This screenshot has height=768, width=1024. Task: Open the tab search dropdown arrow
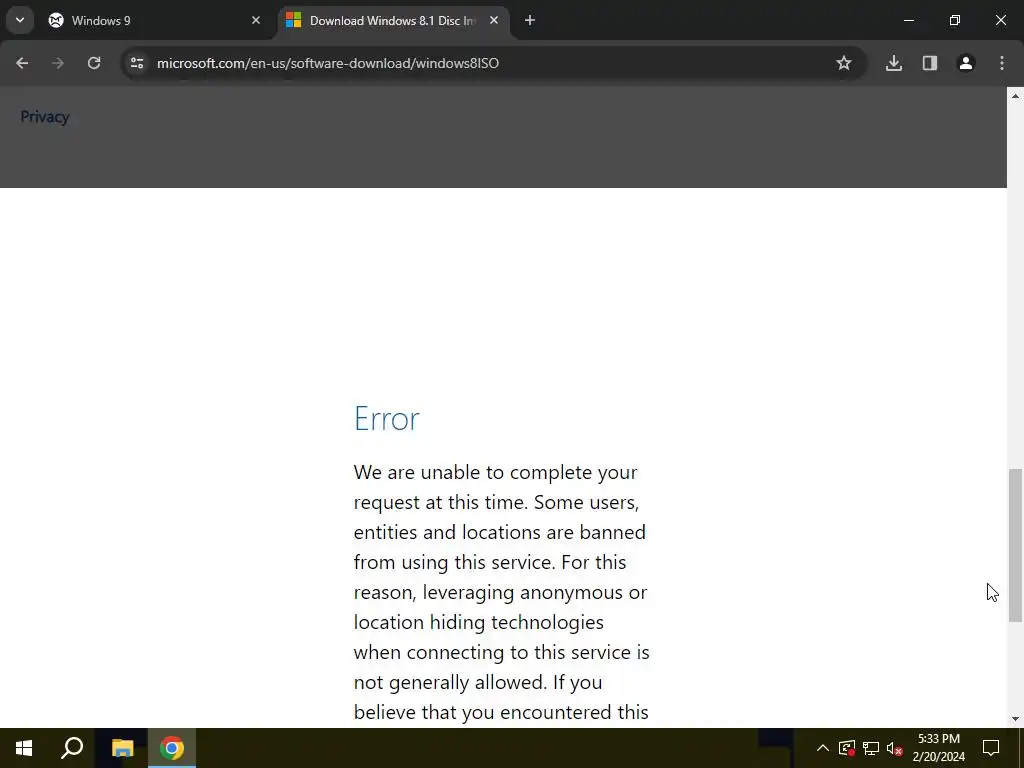(20, 20)
